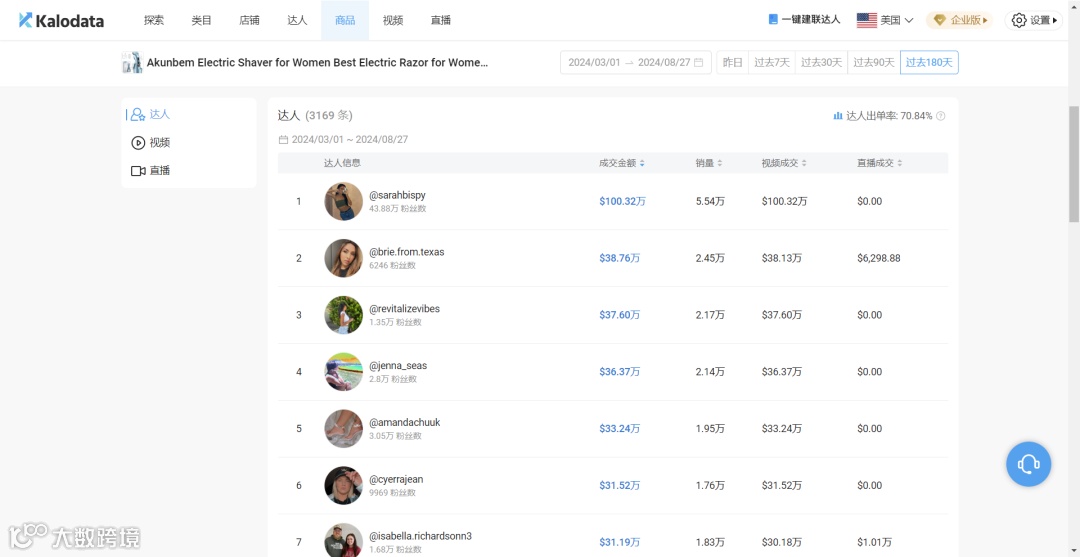Sort table by 成交金额 column
The width and height of the screenshot is (1080, 557).
click(622, 163)
